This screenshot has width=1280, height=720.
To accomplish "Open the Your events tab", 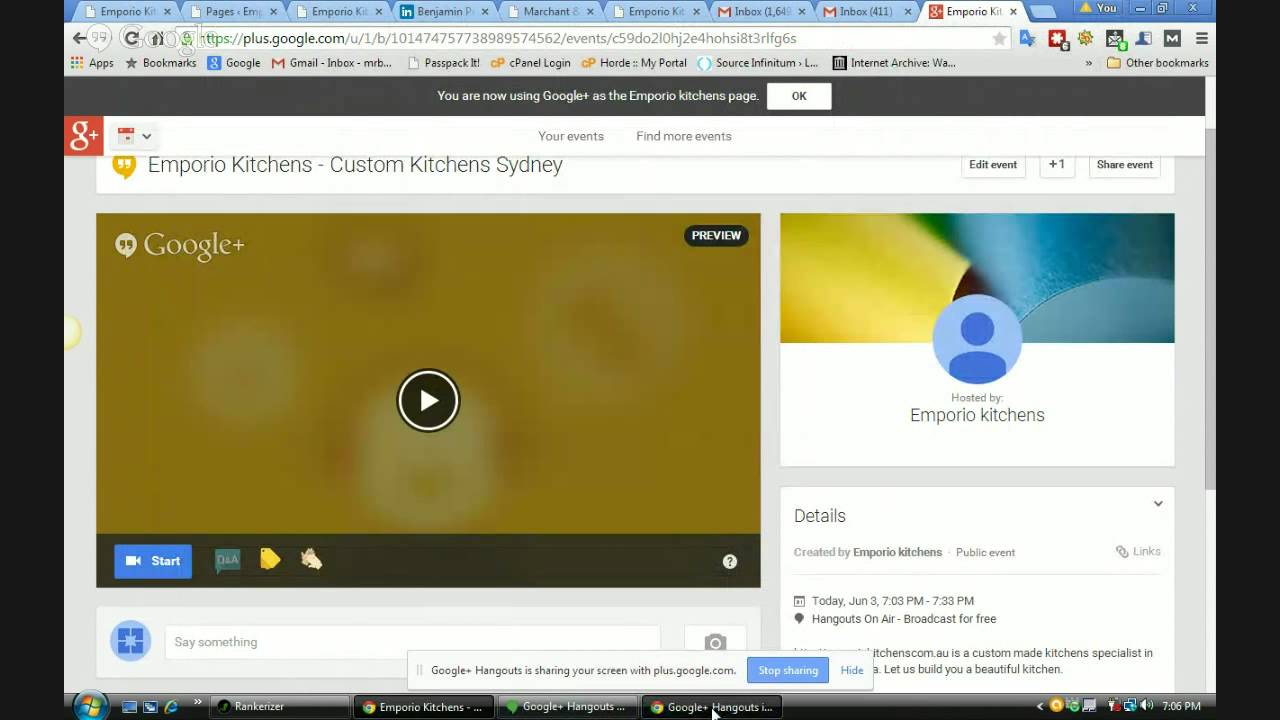I will tap(571, 136).
